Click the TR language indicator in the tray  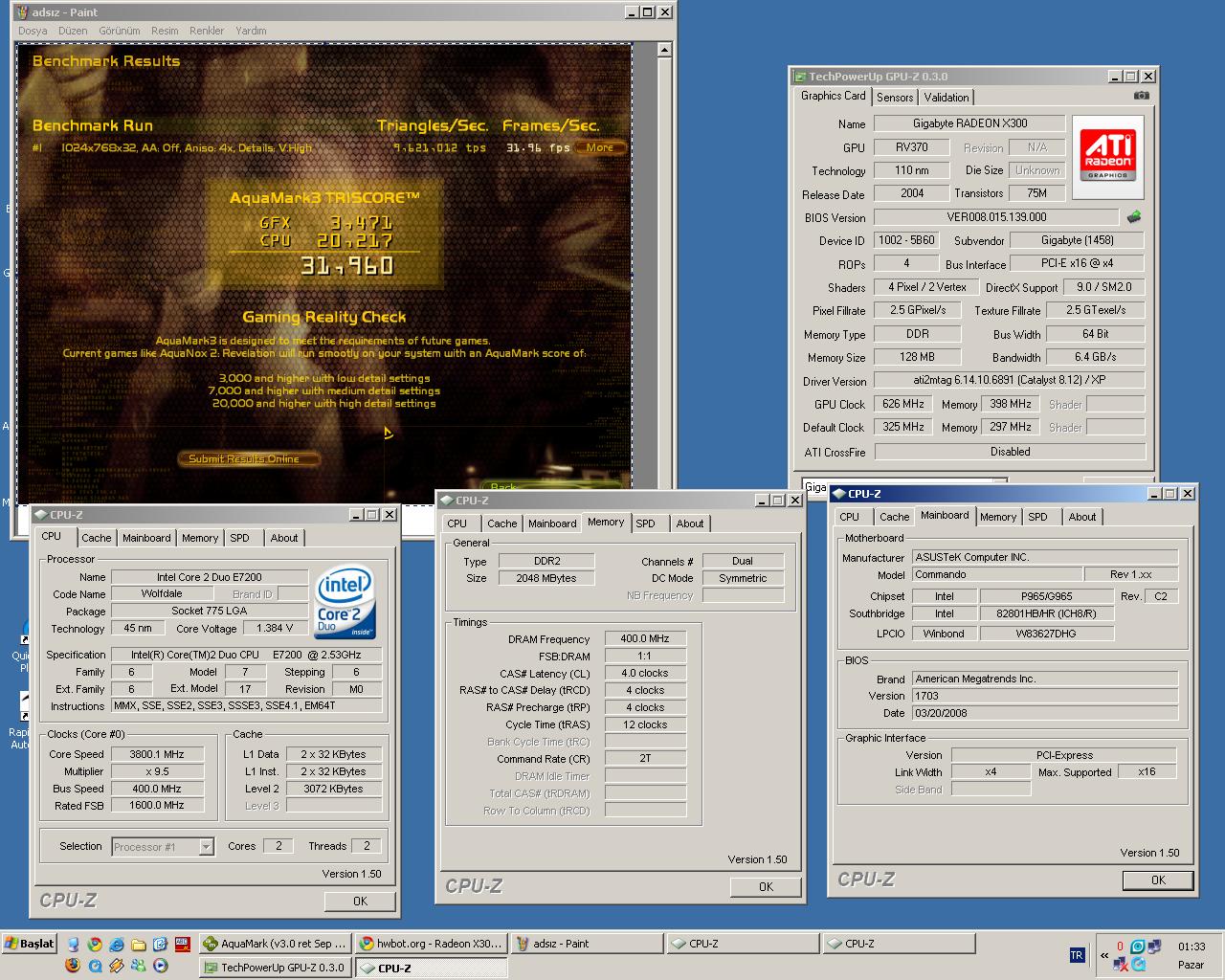click(1078, 955)
